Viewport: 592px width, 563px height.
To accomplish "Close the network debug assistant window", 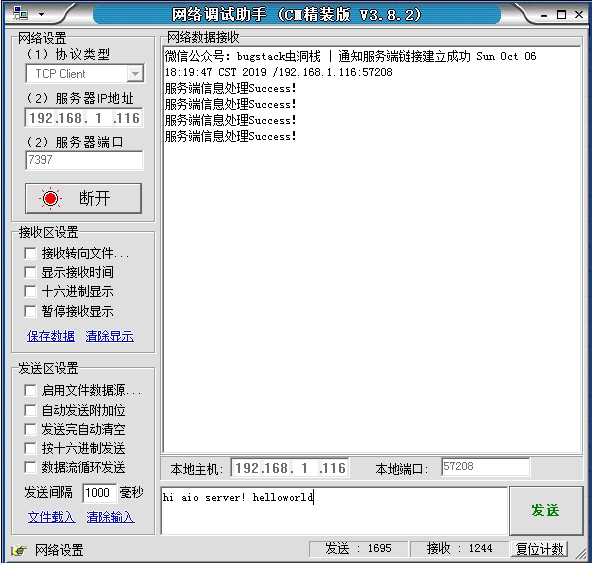I will coord(579,15).
